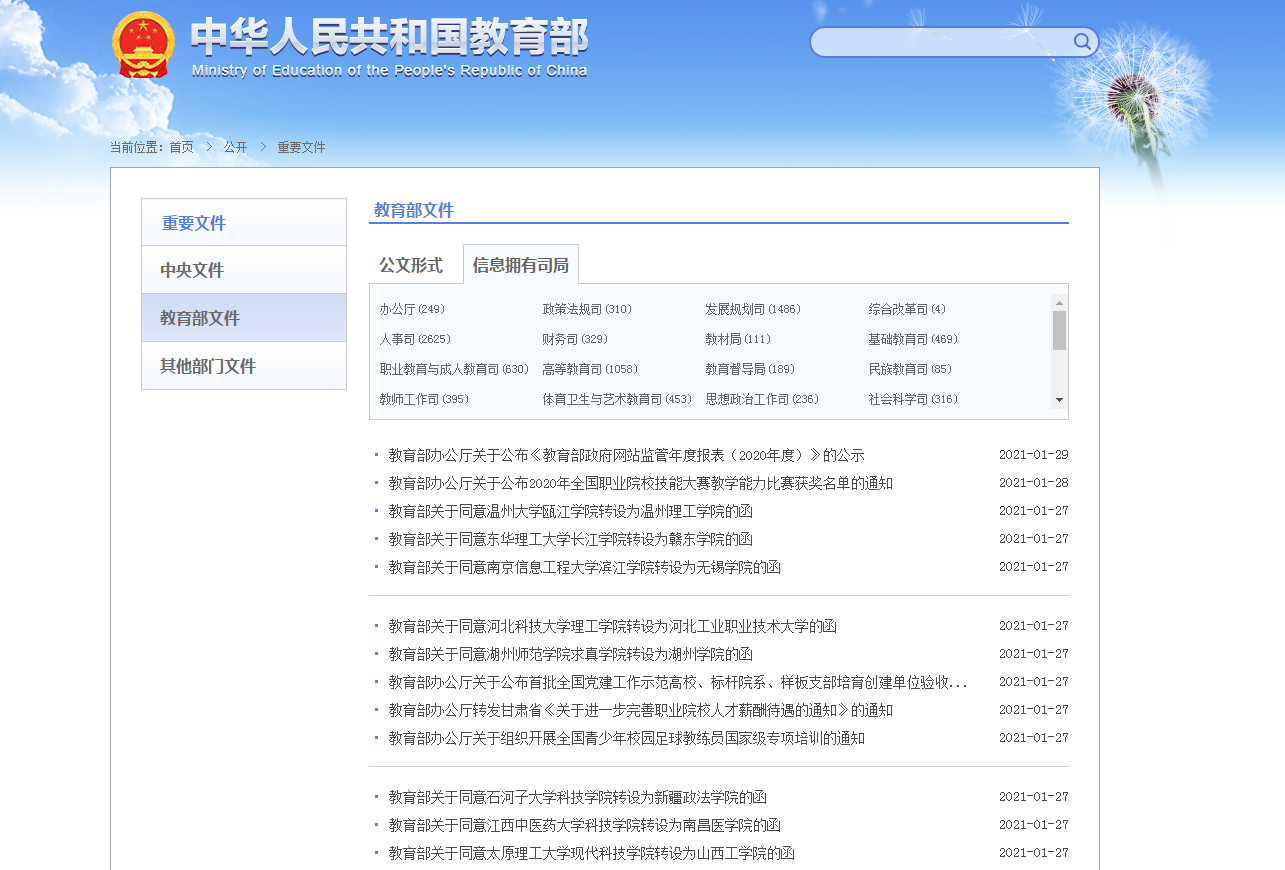
Task: Open letter on 河北科技大学理工学院转设
Action: point(613,626)
